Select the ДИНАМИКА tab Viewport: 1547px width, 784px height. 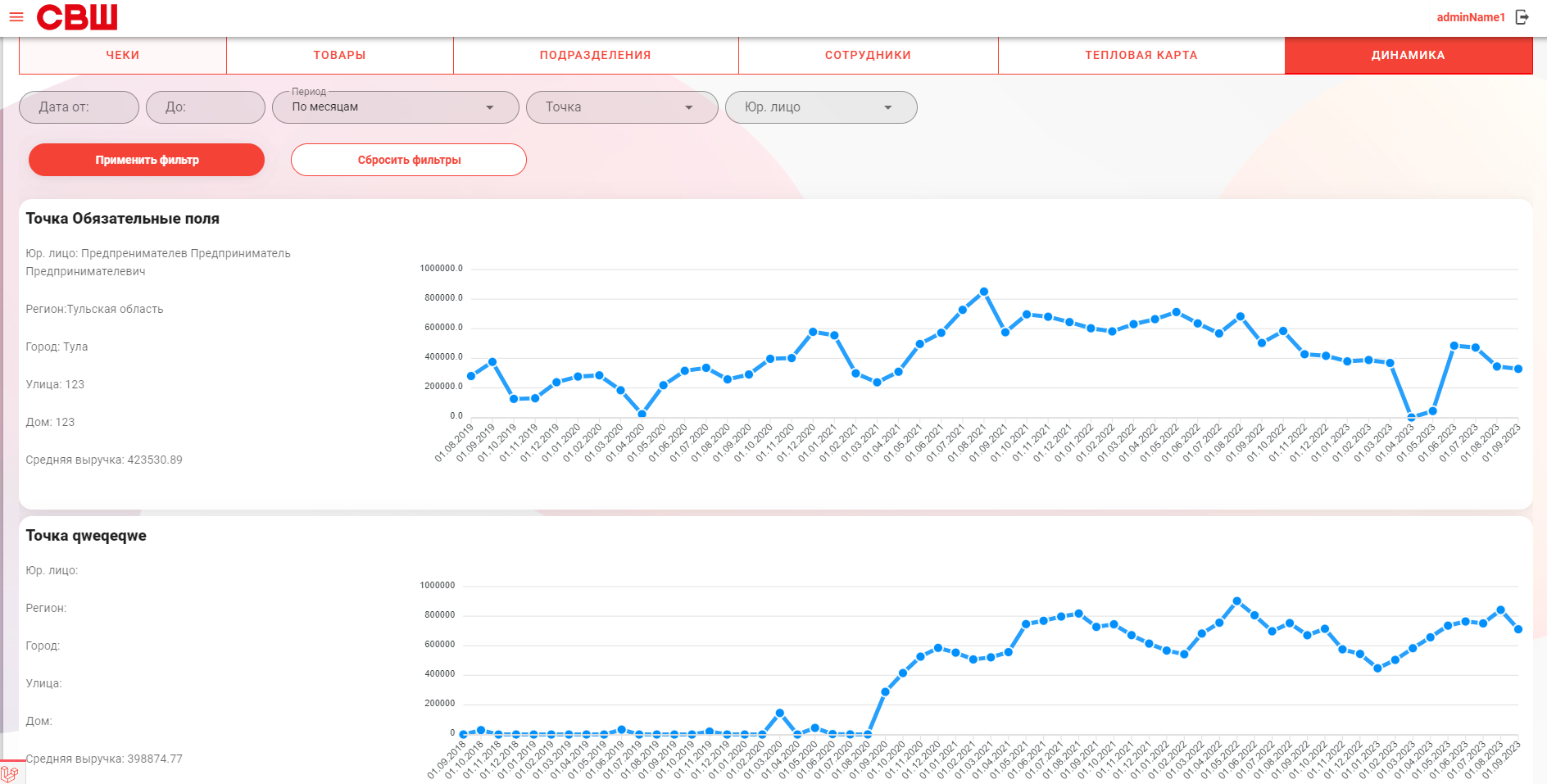(x=1409, y=55)
